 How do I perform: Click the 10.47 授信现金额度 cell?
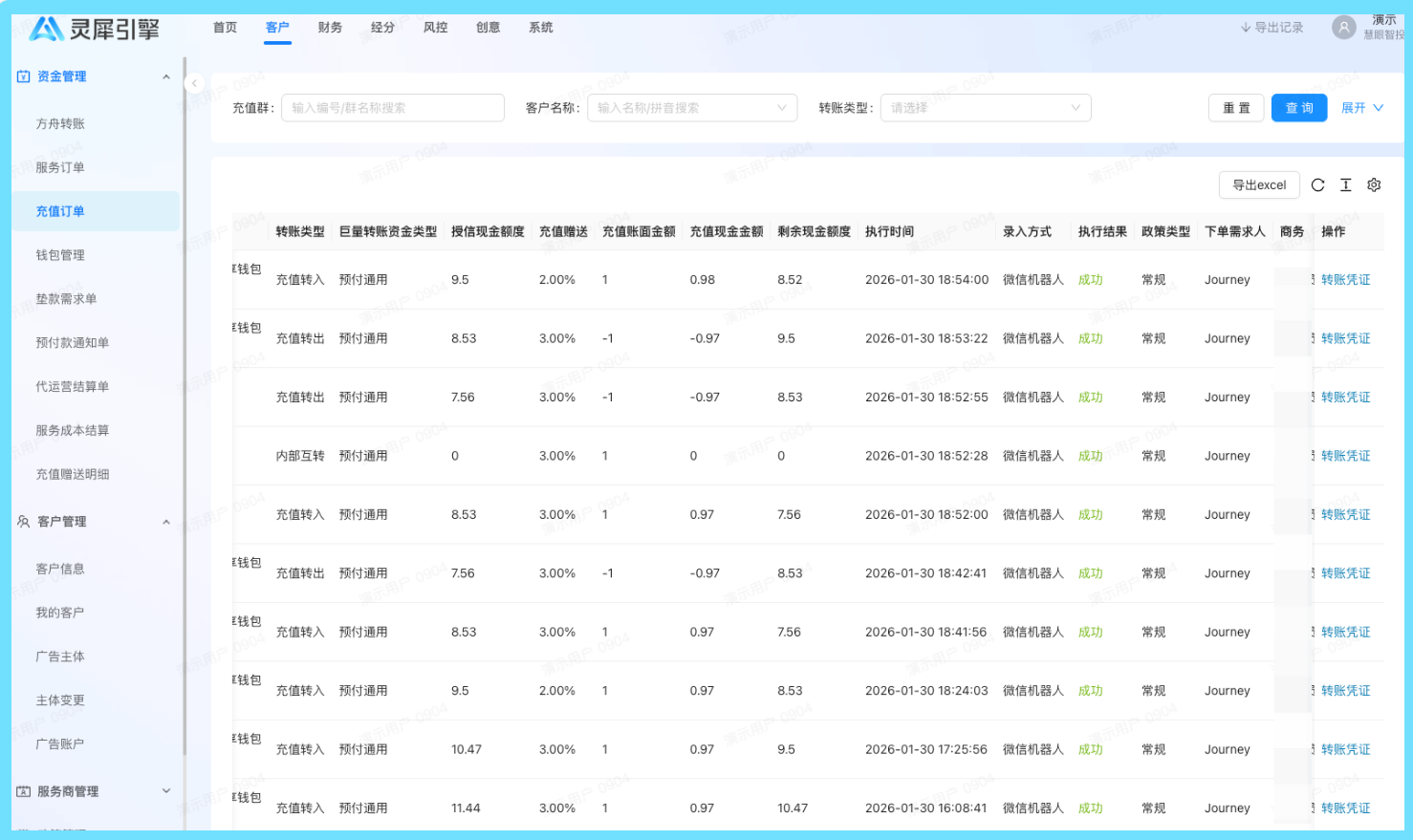click(x=467, y=749)
